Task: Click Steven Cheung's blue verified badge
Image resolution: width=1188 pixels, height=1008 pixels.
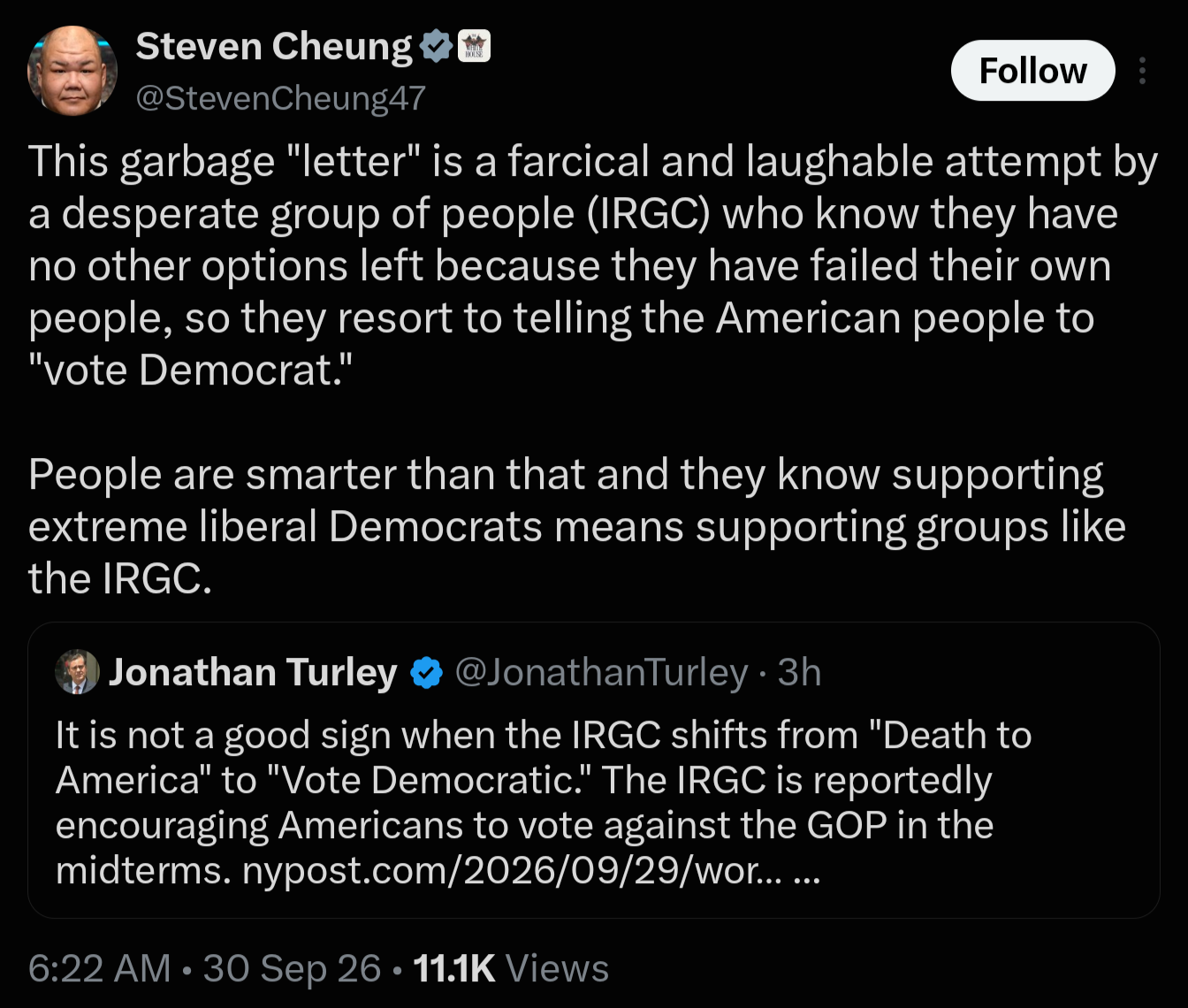Action: [x=436, y=46]
